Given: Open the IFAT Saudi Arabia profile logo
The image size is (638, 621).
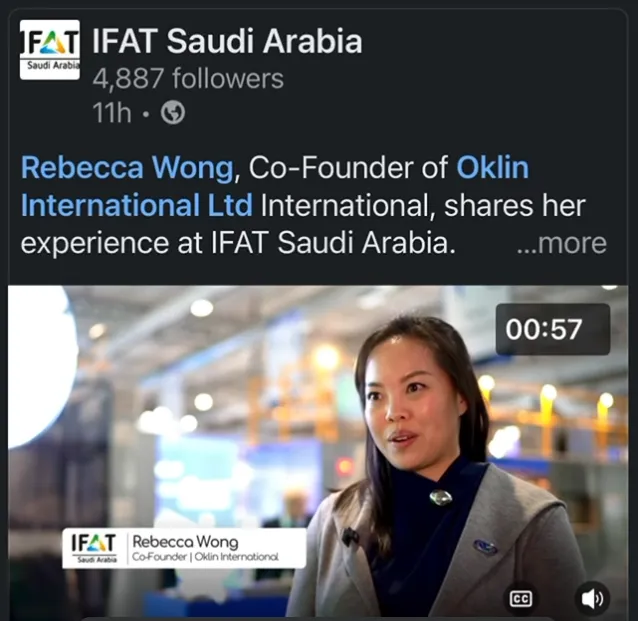Looking at the screenshot, I should 50,50.
